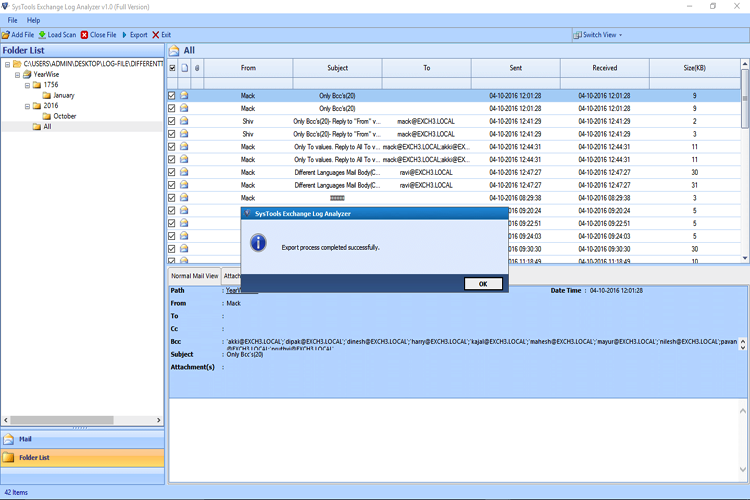Select the January folder in tree
This screenshot has height=500, width=750.
tap(64, 95)
